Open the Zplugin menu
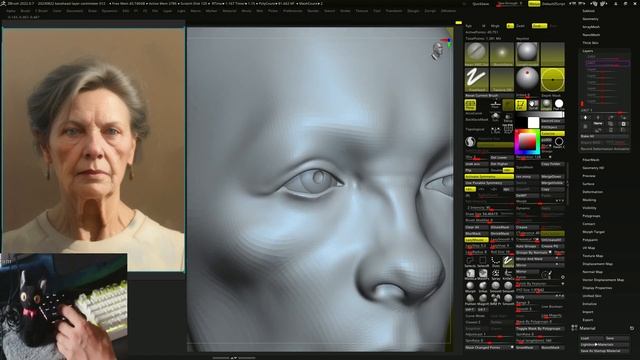This screenshot has width=640, height=360. [413, 11]
